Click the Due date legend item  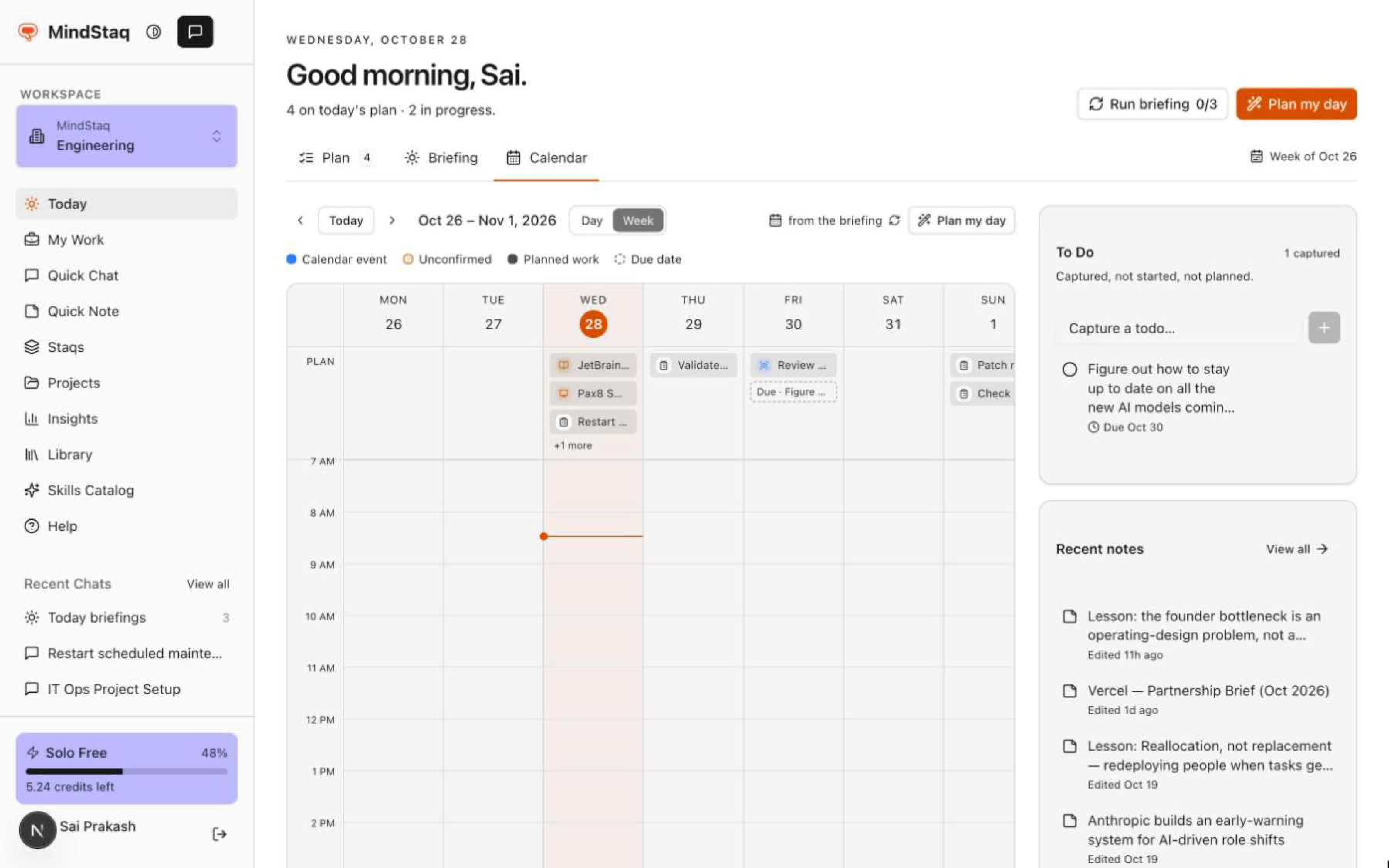pyautogui.click(x=648, y=259)
